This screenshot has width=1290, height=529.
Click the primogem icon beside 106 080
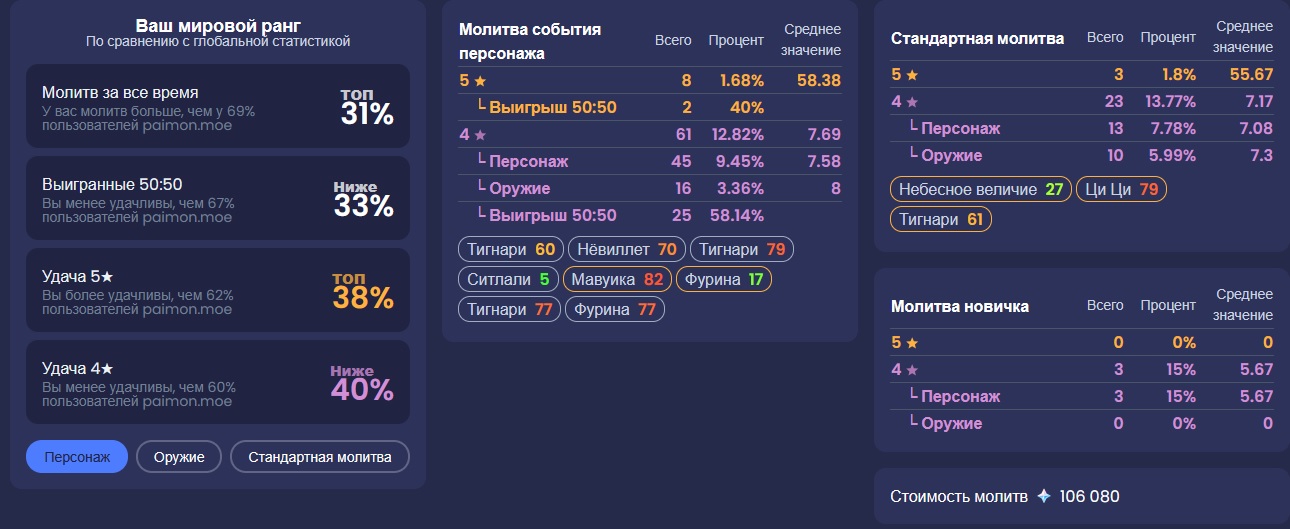[1044, 496]
